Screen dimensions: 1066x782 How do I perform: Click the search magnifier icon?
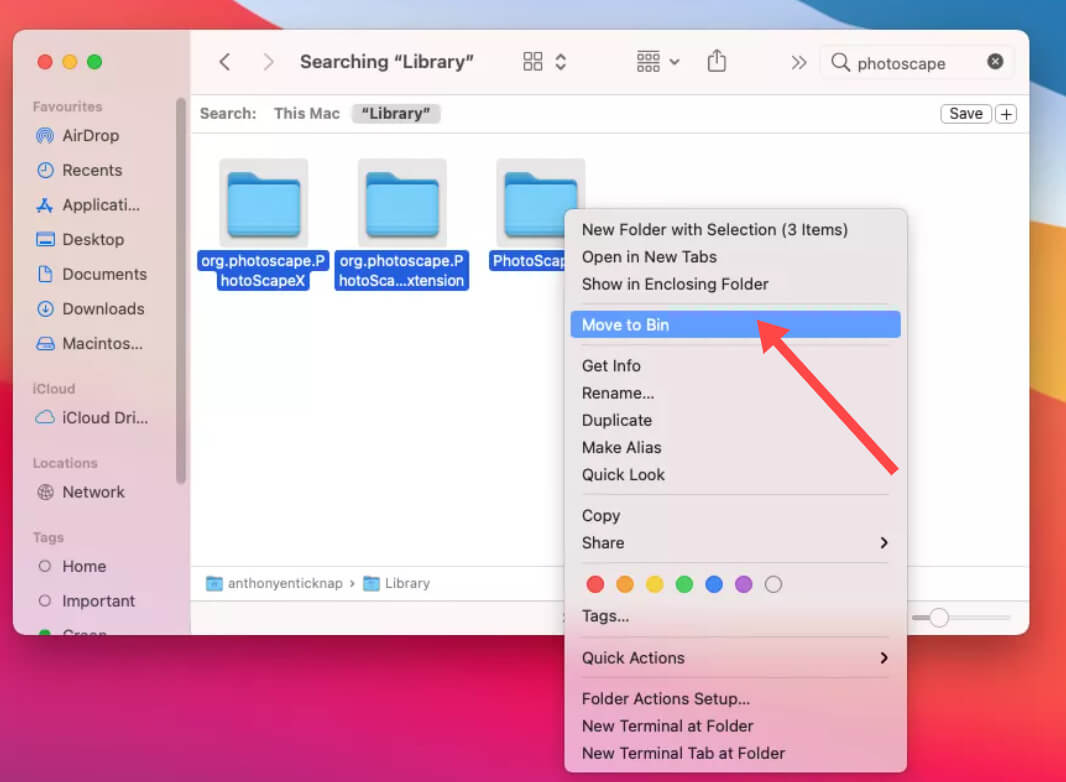[840, 63]
